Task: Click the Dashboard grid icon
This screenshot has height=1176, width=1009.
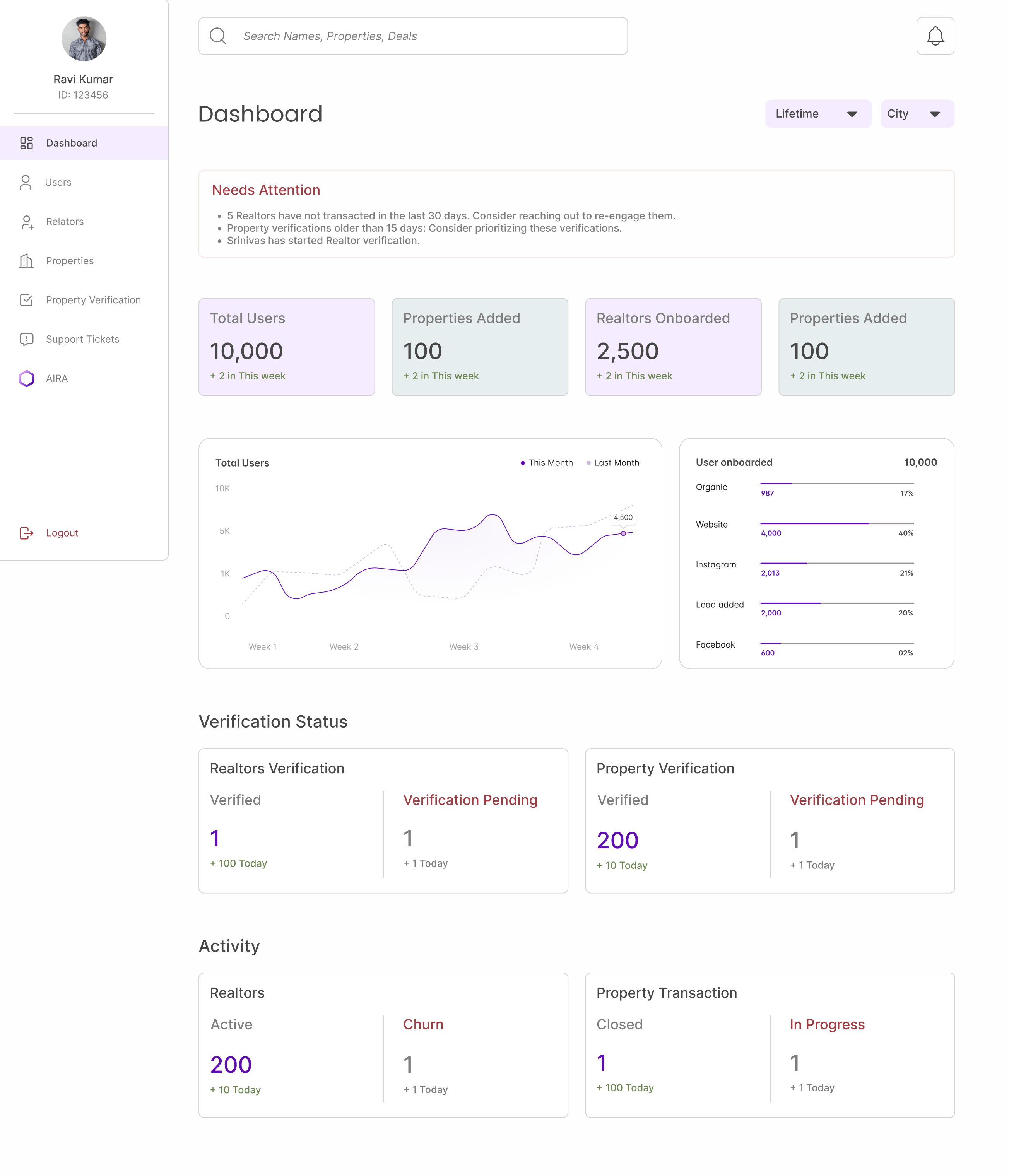Action: point(26,143)
